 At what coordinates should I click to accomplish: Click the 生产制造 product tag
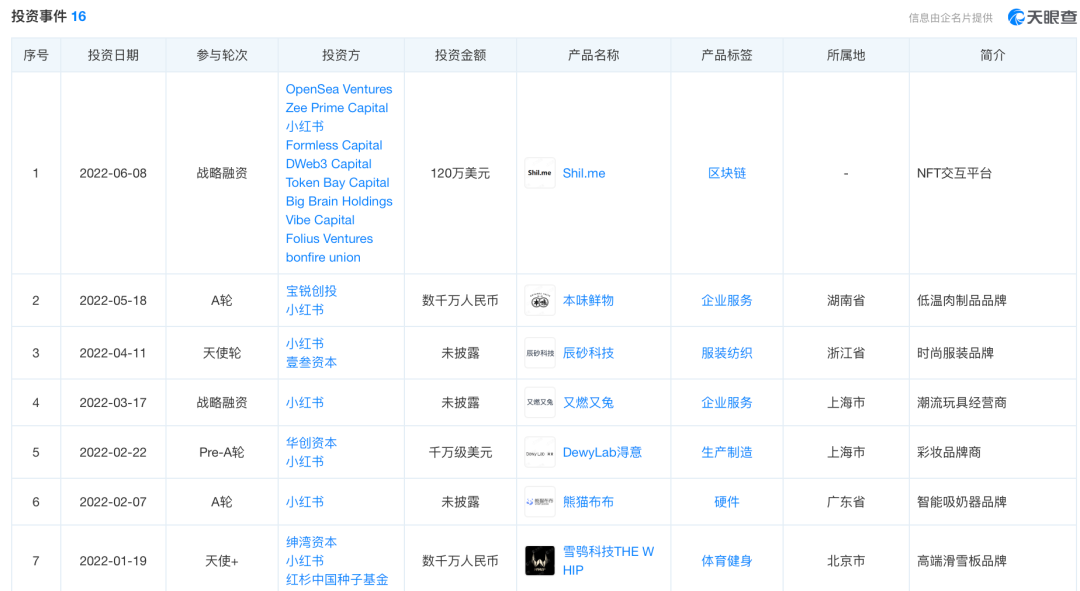coord(727,452)
